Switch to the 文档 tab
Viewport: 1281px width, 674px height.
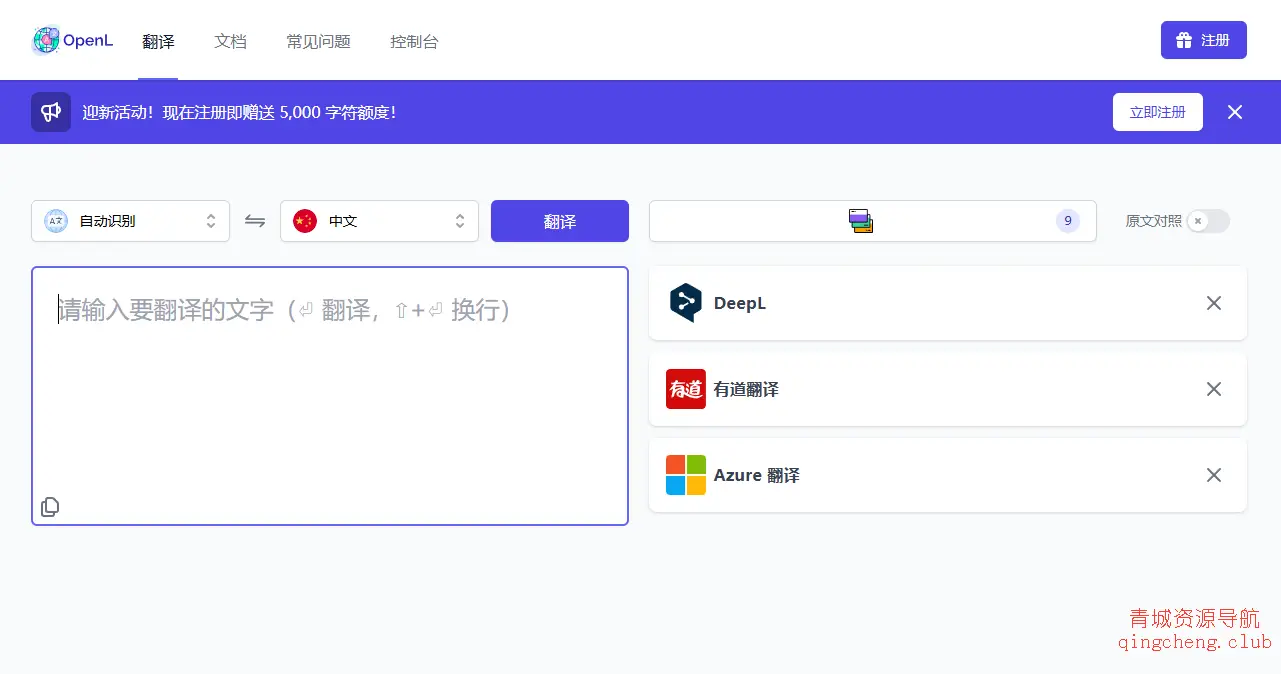[230, 41]
